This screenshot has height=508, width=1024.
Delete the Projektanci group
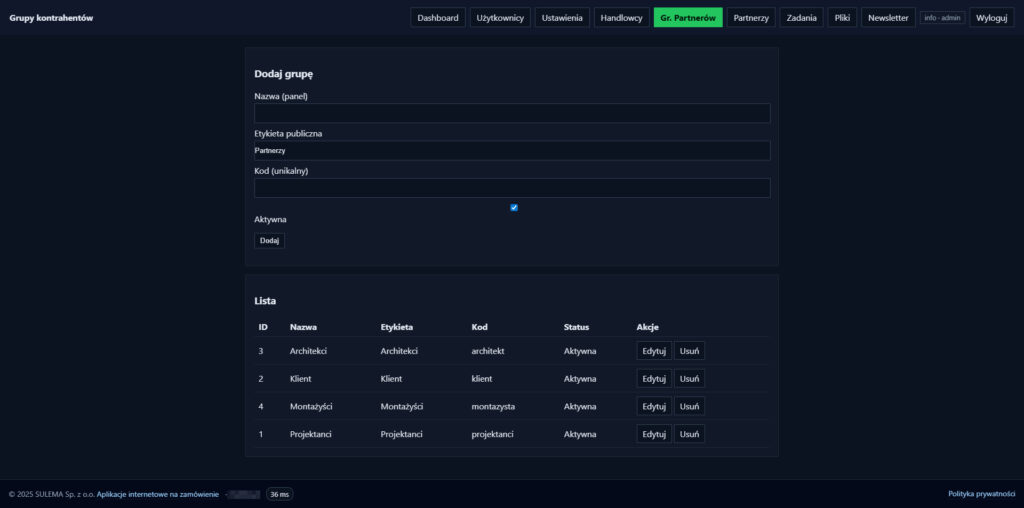pos(689,434)
